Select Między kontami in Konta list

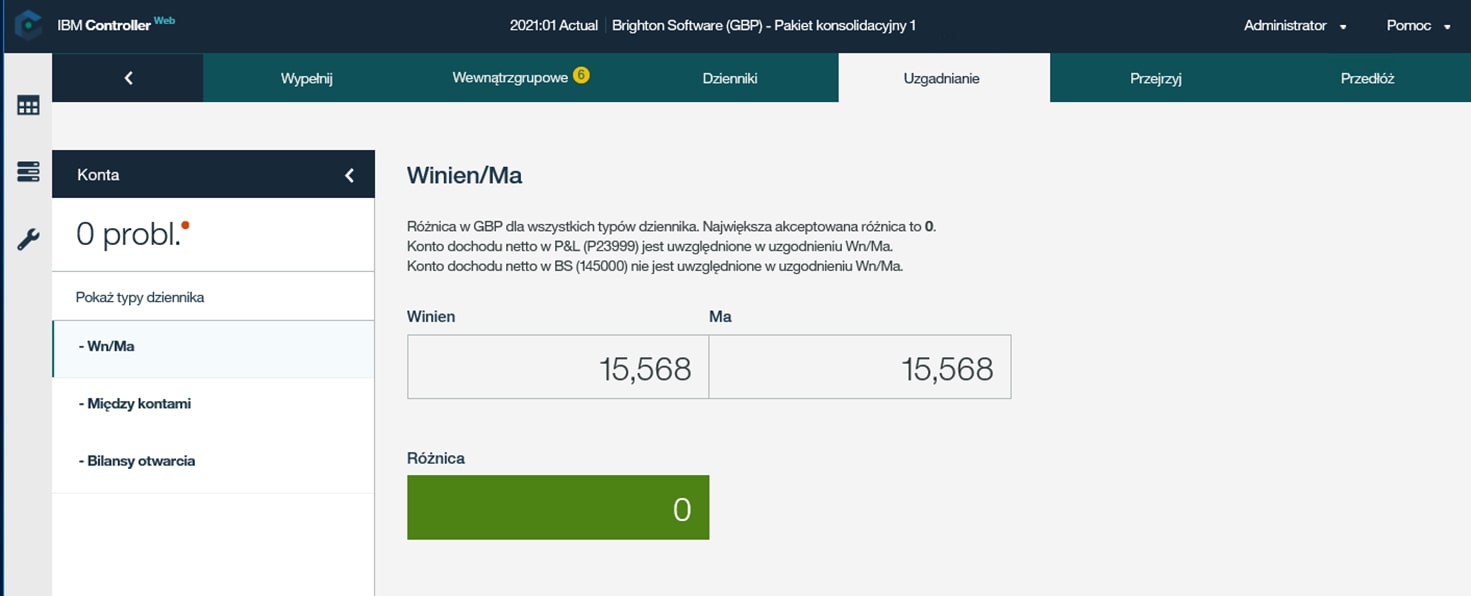tap(134, 404)
